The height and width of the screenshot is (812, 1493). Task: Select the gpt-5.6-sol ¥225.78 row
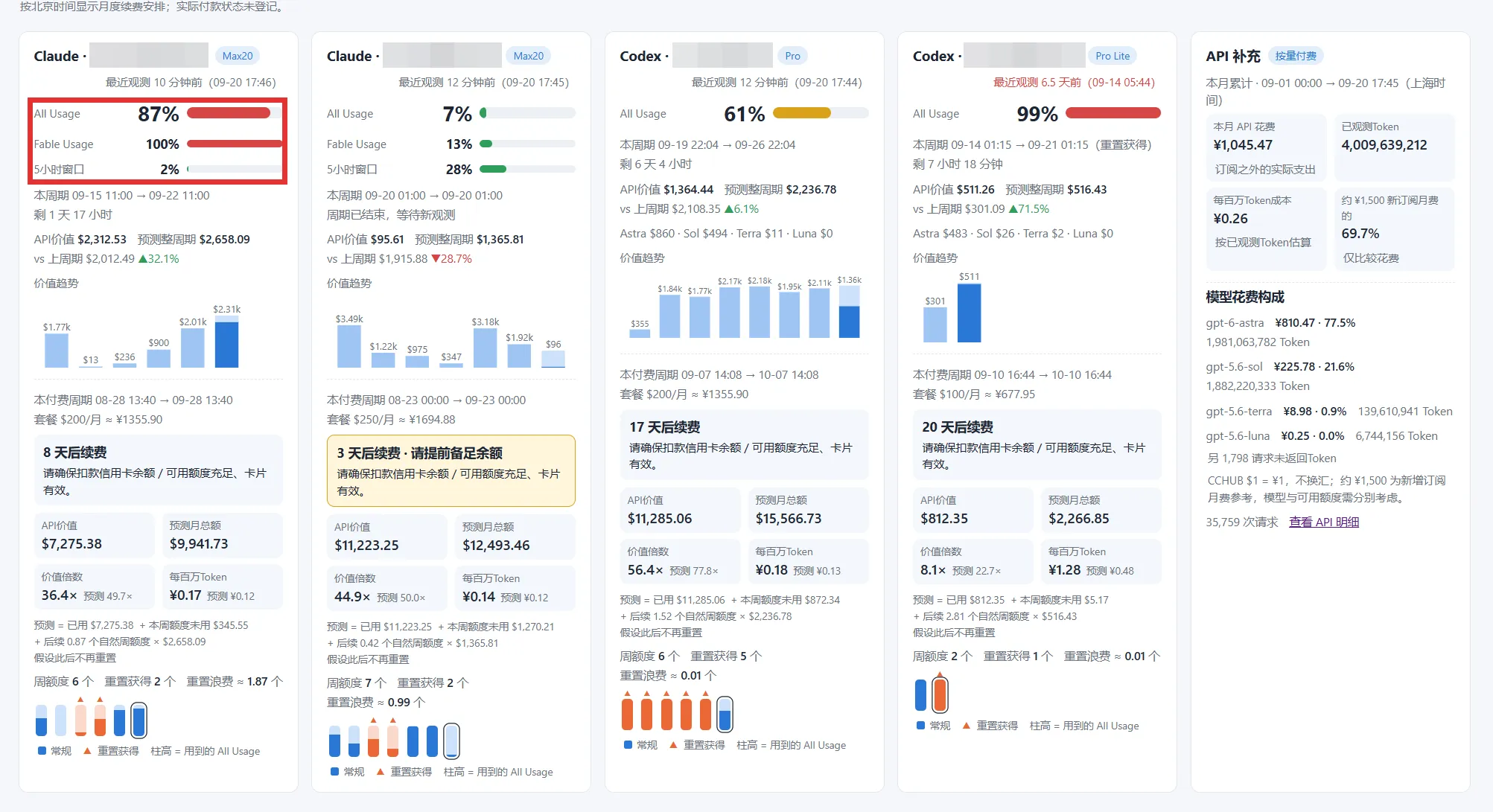1329,377
